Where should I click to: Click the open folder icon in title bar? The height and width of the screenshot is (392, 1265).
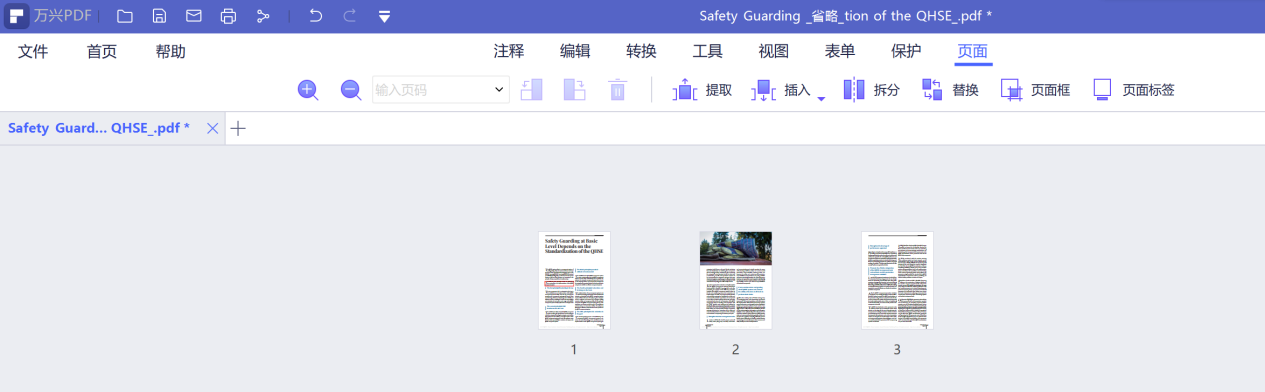[x=125, y=16]
